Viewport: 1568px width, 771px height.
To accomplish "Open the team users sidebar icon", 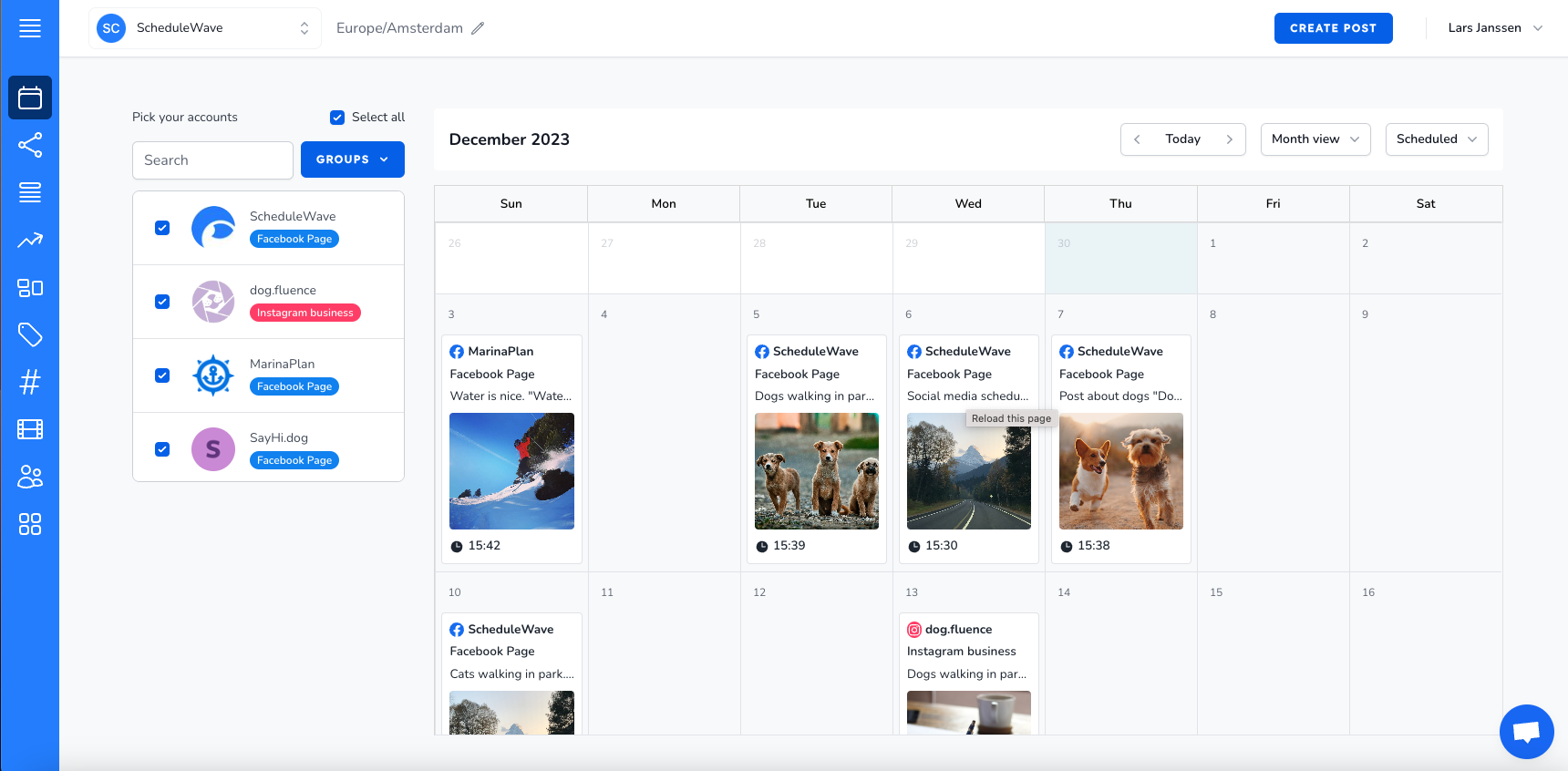I will [30, 477].
